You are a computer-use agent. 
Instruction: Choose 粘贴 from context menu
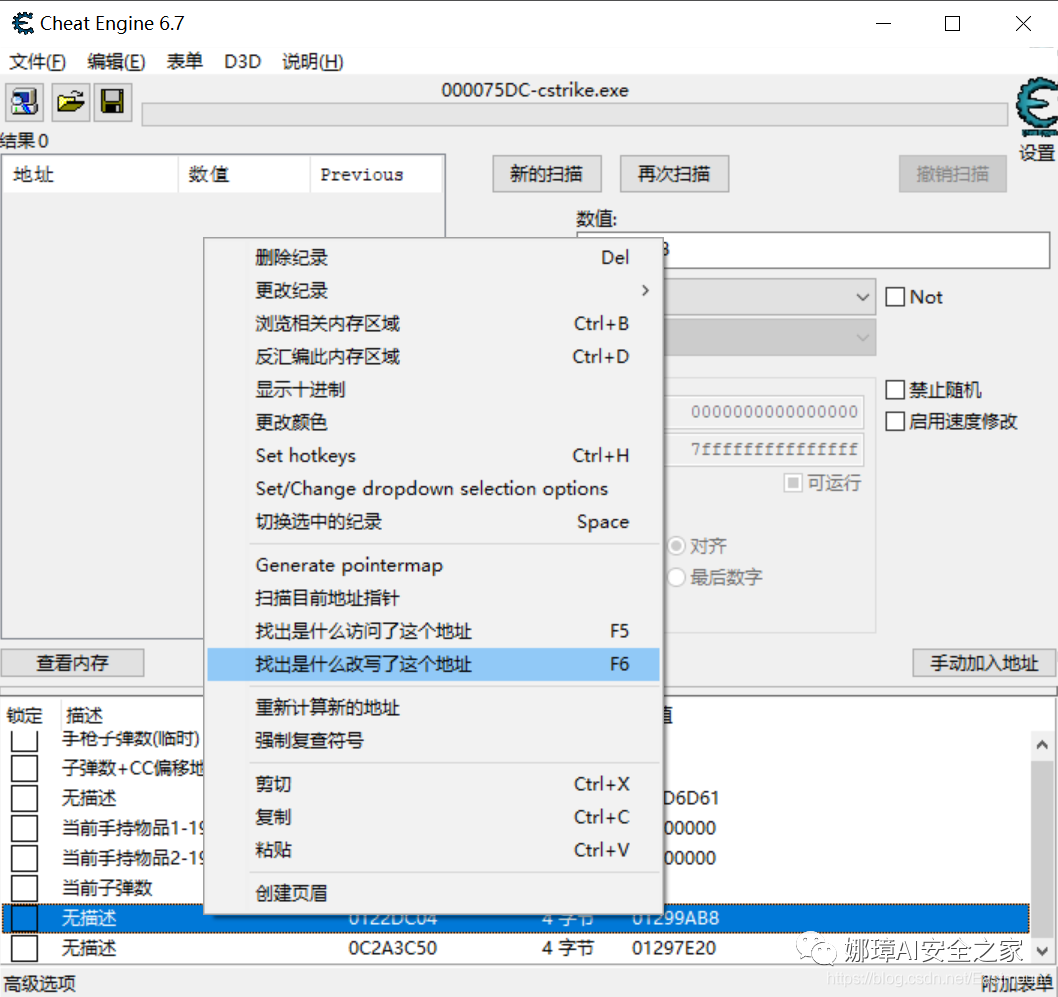coord(433,850)
